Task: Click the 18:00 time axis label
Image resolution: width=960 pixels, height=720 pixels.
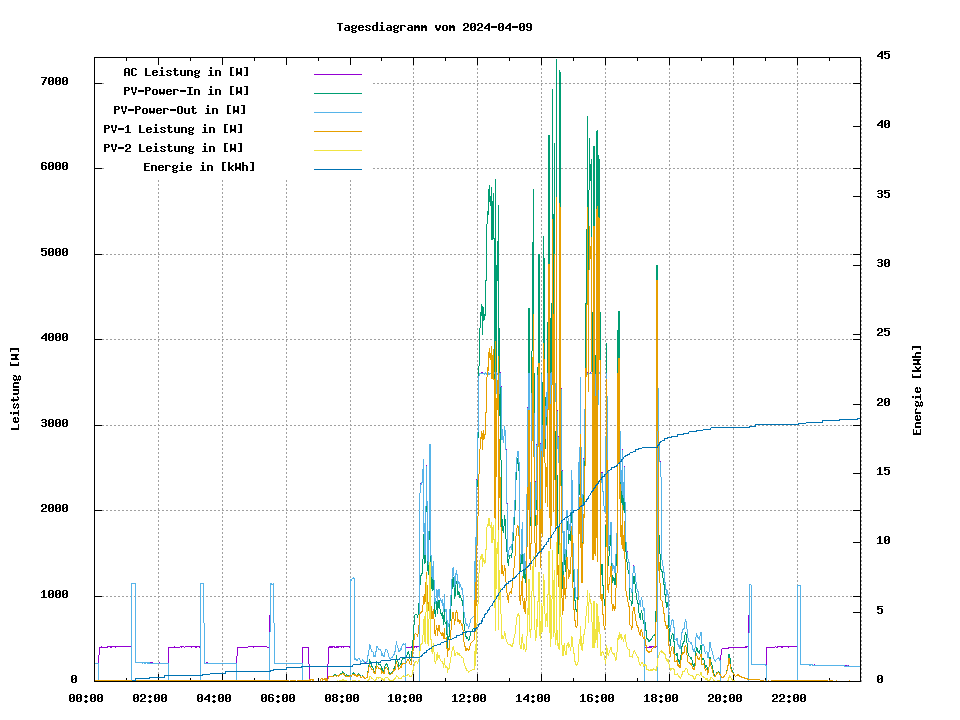Action: [661, 698]
